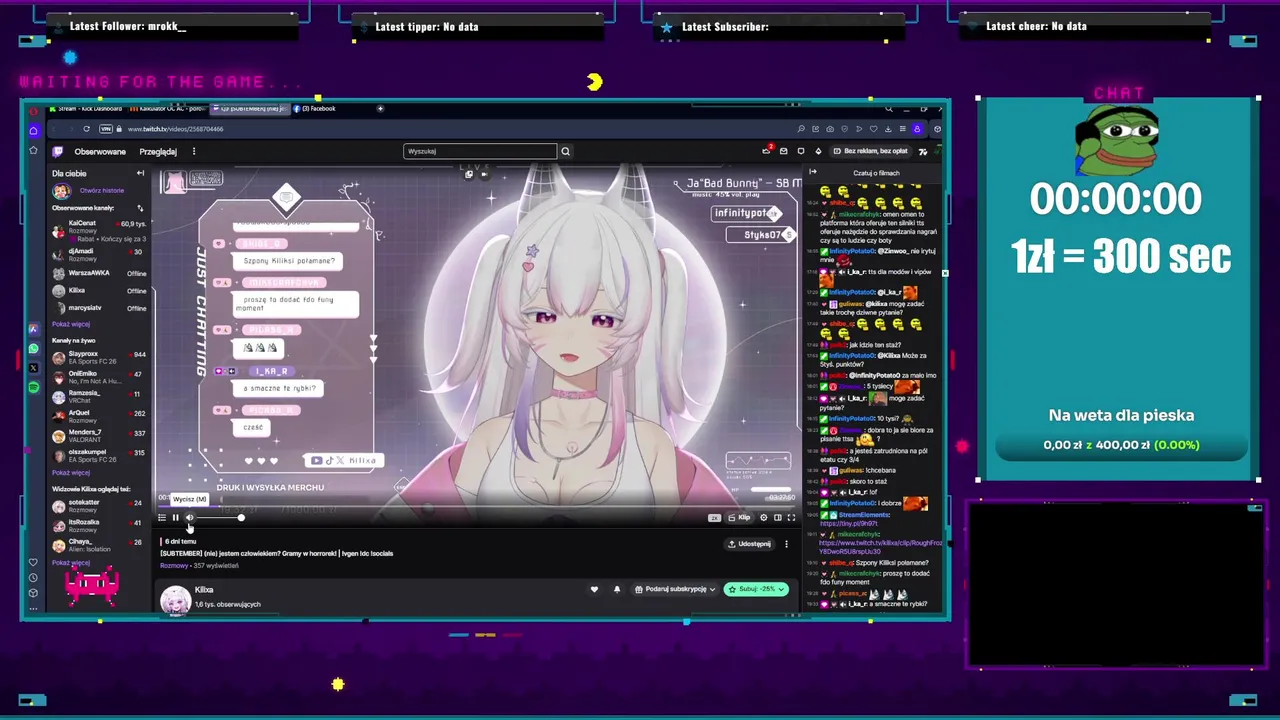Expand followed channels with Pokaż więcej

tap(71, 324)
